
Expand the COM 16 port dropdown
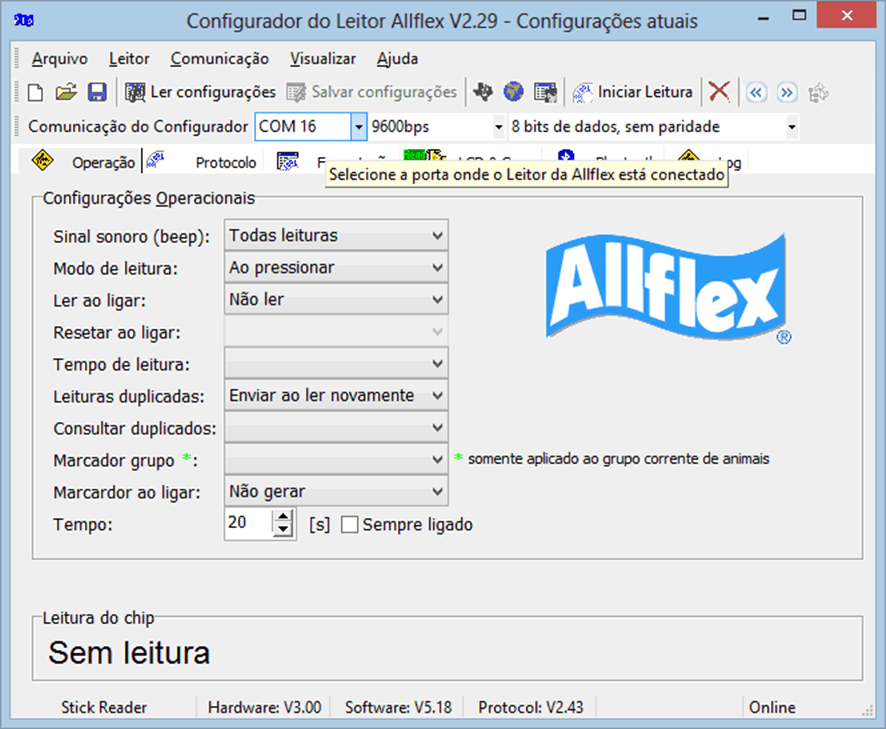358,127
